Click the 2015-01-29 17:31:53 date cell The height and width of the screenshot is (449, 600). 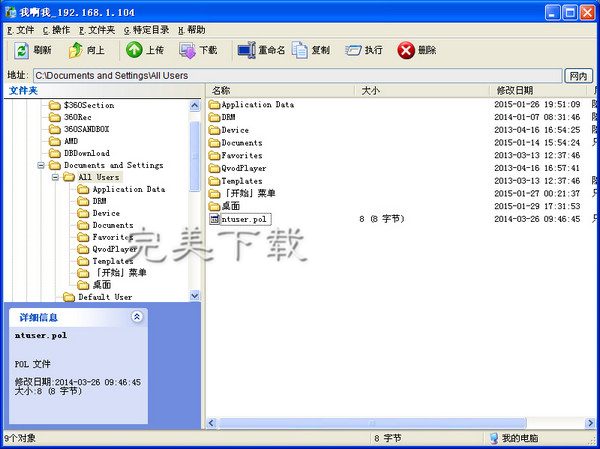(537, 206)
